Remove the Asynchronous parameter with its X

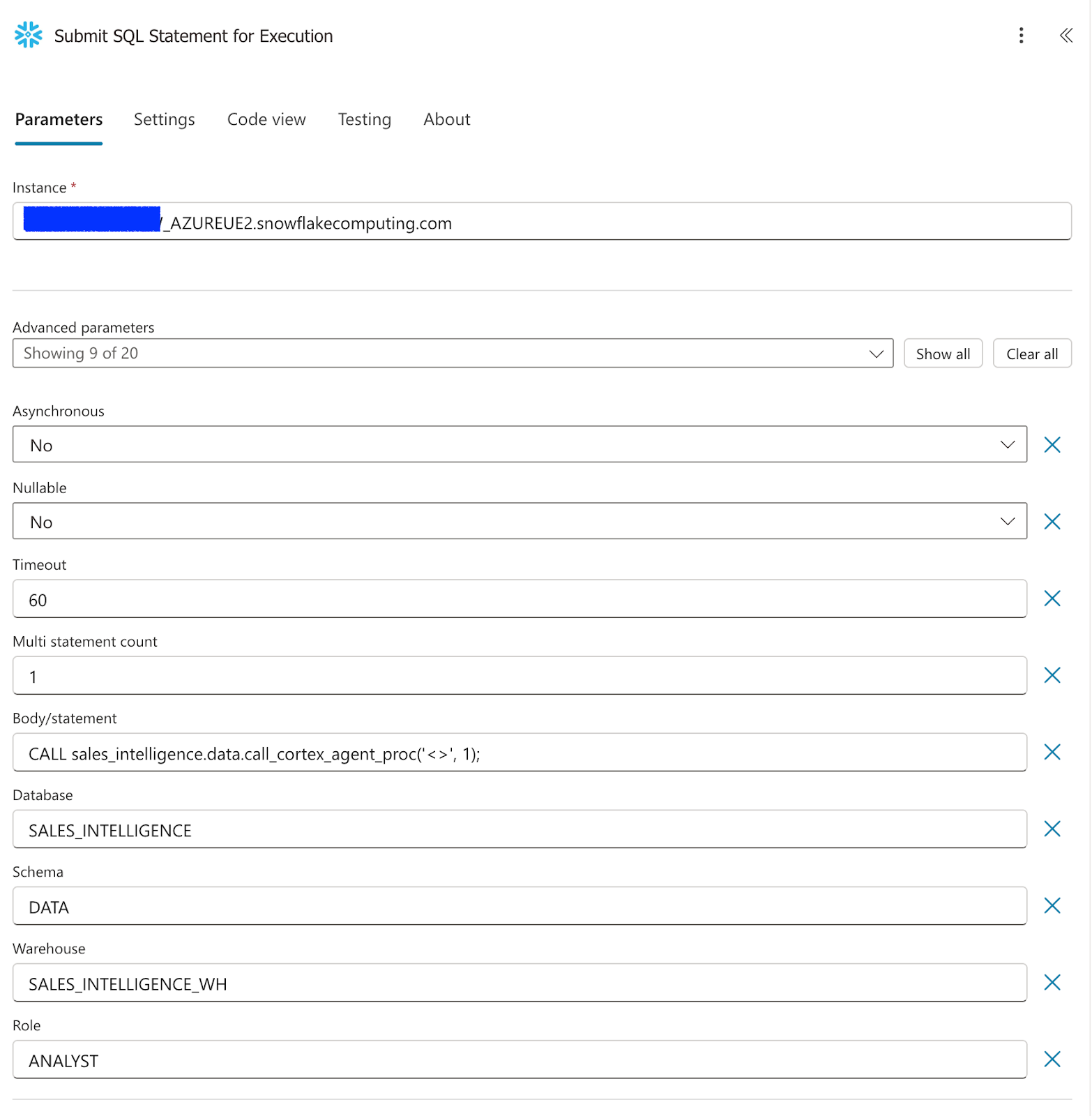click(1052, 445)
